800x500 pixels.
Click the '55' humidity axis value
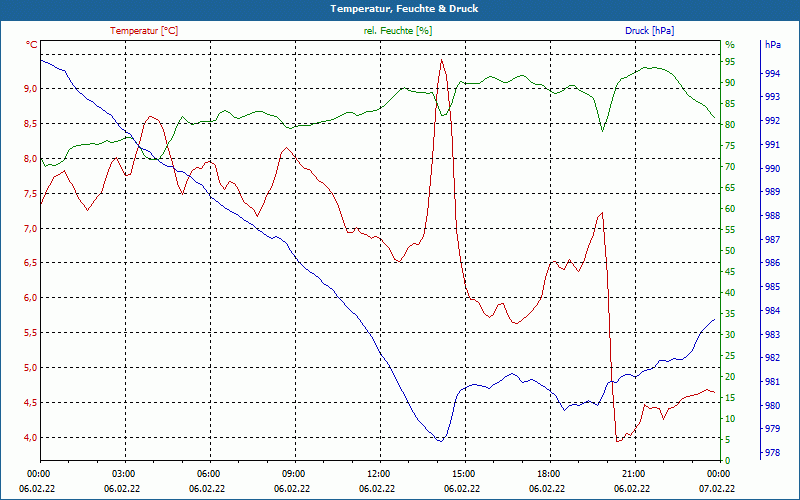(x=730, y=230)
